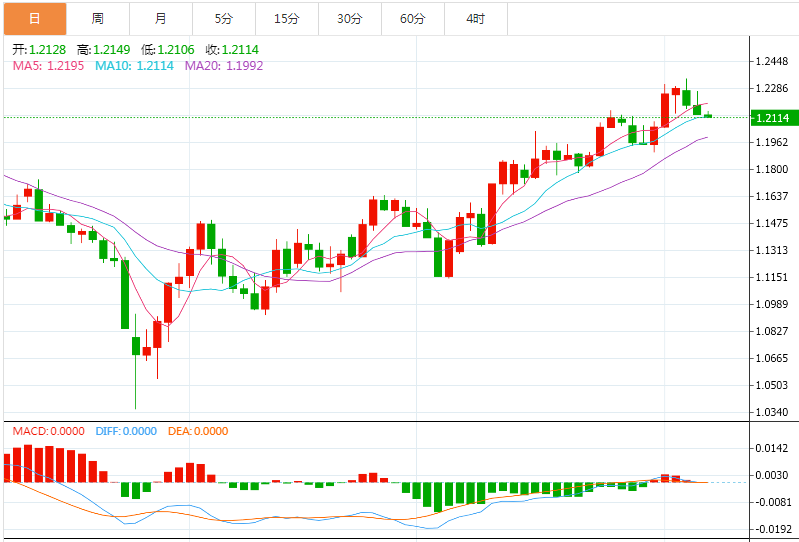Click the 1.1800 price axis label
The height and width of the screenshot is (542, 799).
773,169
